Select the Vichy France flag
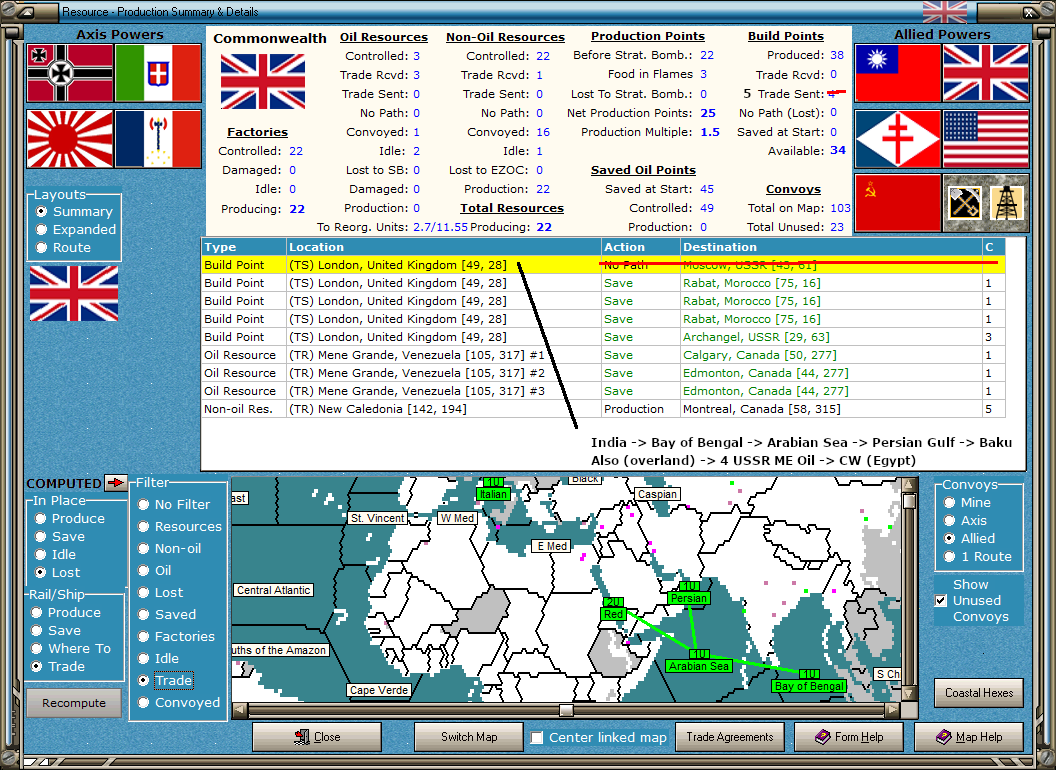1056x770 pixels. [x=158, y=139]
